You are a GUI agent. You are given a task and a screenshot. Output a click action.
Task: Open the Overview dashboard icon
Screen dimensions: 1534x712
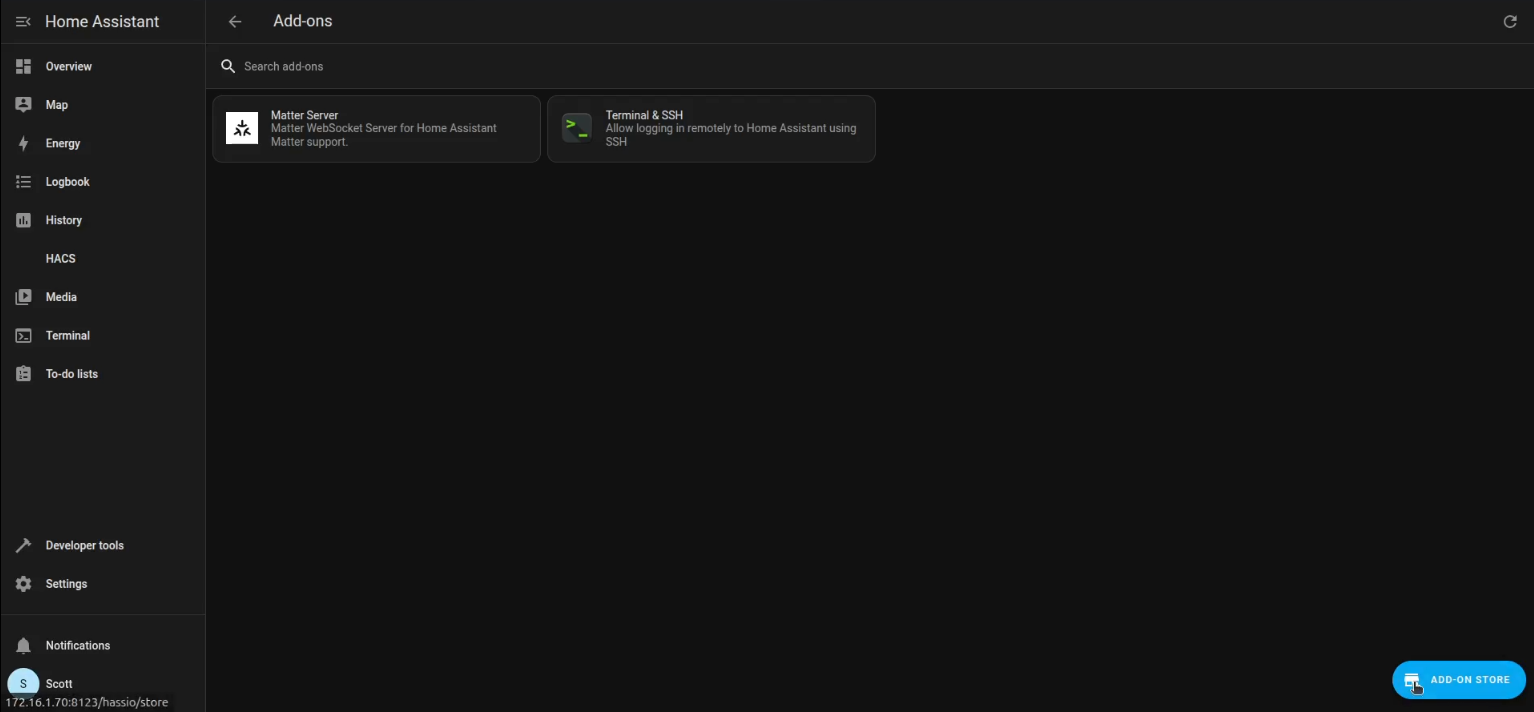(x=23, y=66)
